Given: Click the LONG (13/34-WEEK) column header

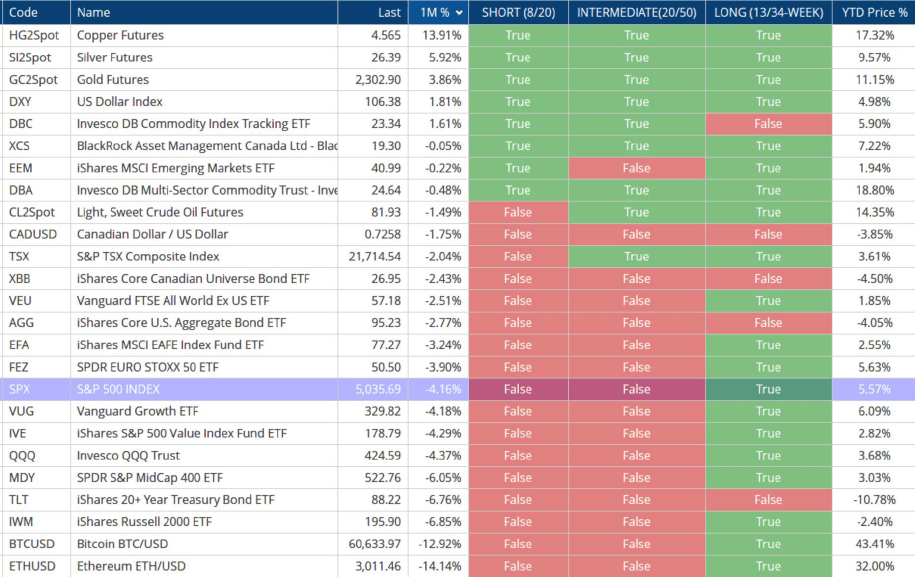Looking at the screenshot, I should coord(768,13).
